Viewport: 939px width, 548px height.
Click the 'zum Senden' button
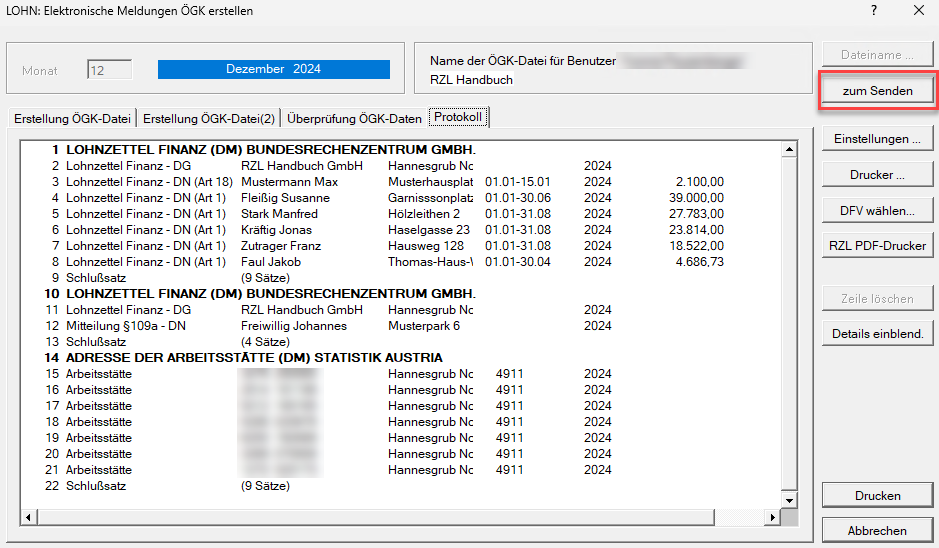pos(877,91)
